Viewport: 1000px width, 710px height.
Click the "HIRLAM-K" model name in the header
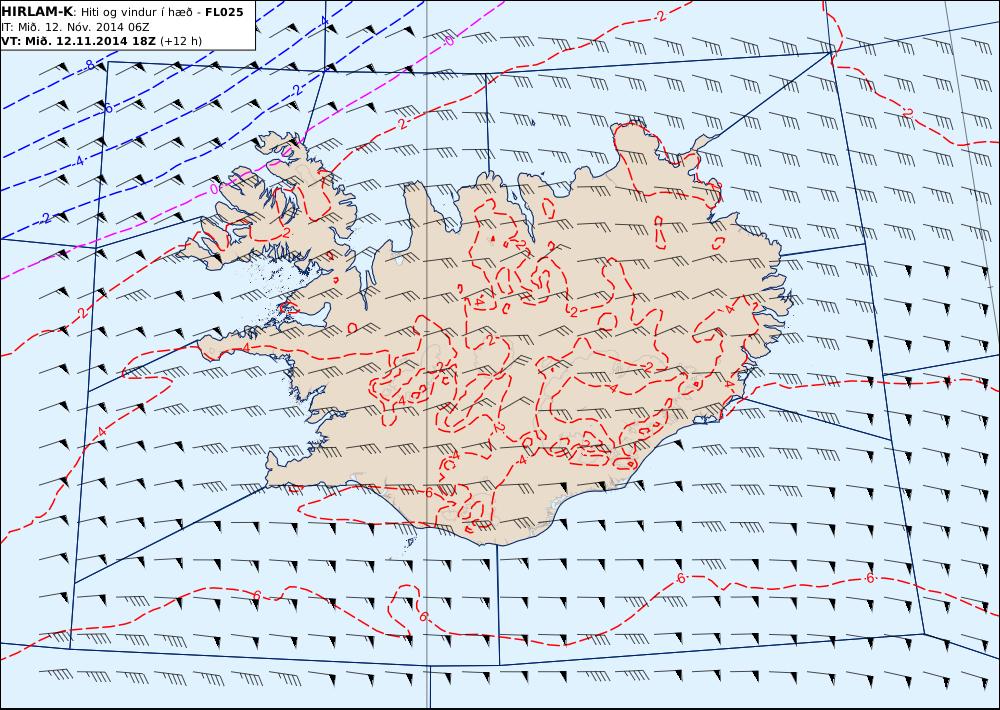[38, 12]
